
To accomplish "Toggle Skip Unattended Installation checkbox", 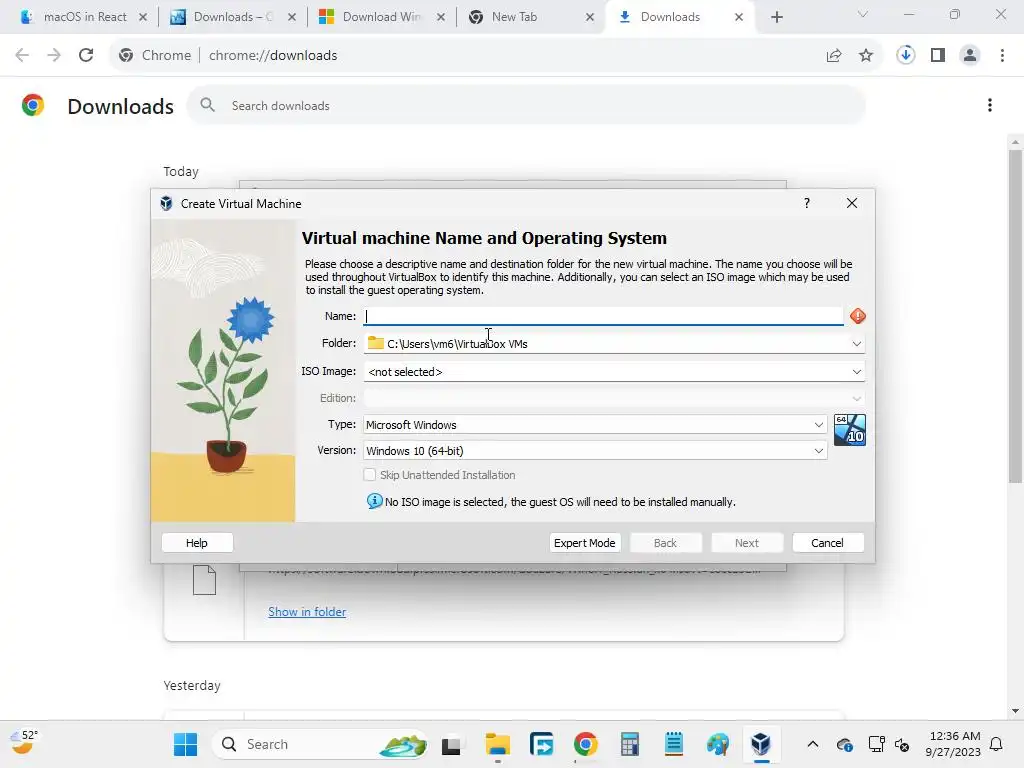I will (370, 475).
